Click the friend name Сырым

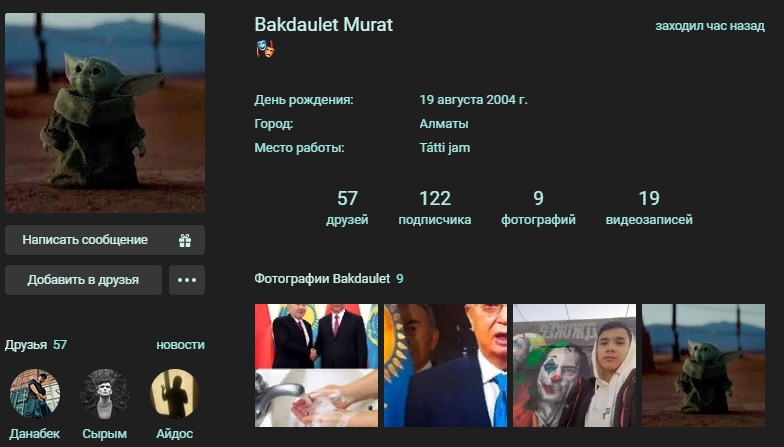click(104, 434)
